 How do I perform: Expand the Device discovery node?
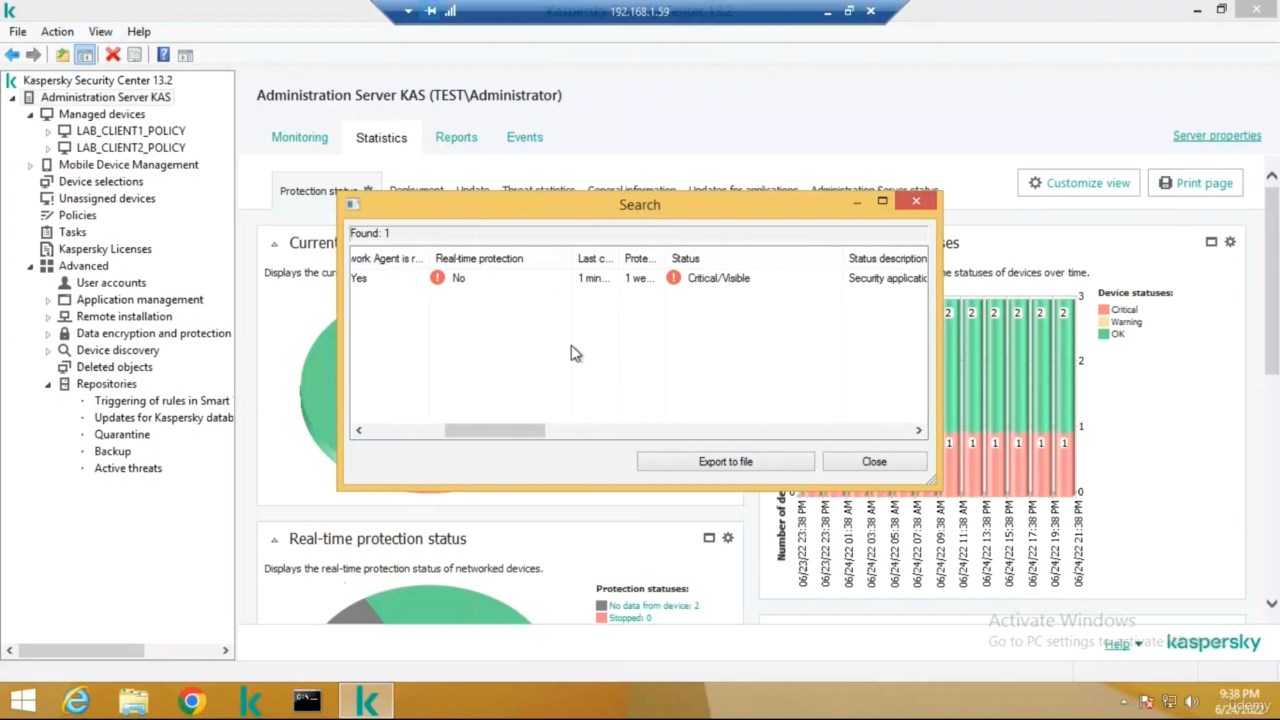click(48, 351)
